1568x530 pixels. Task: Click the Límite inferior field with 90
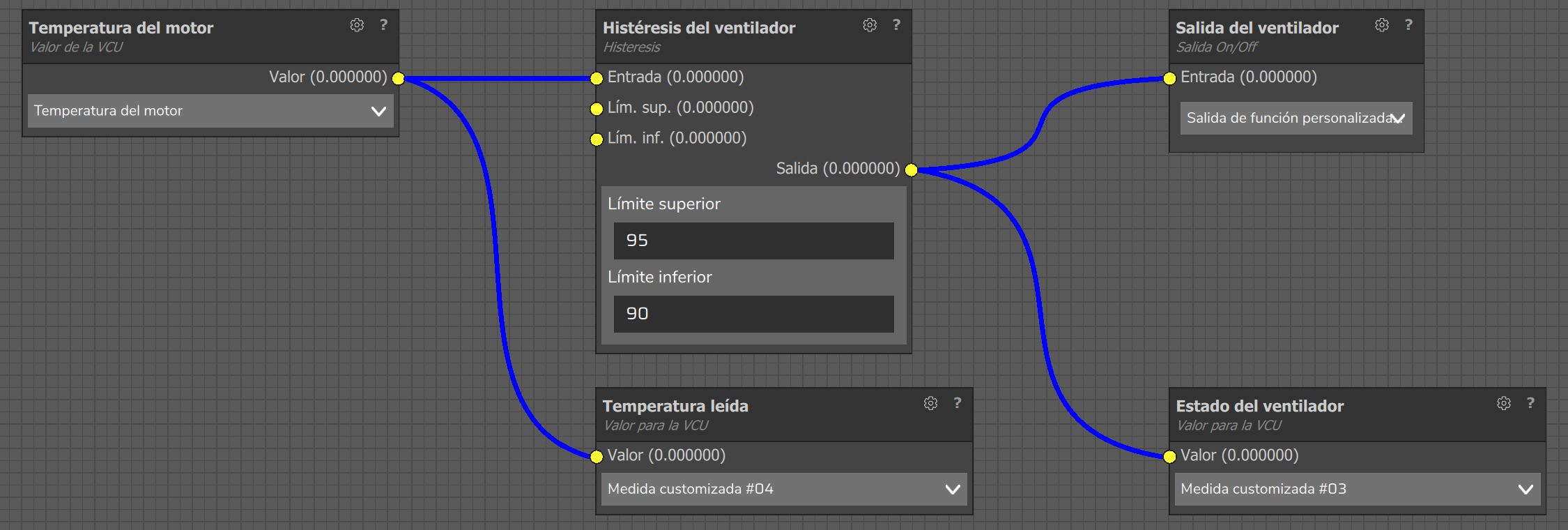click(x=754, y=314)
